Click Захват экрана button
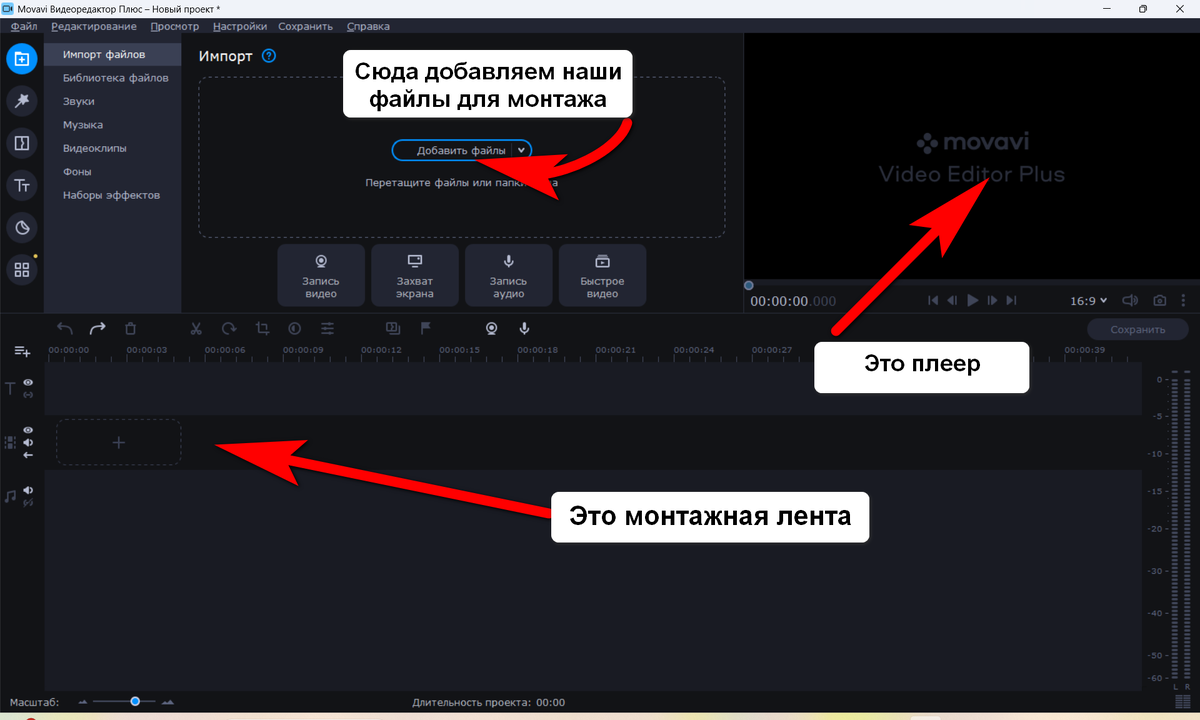The width and height of the screenshot is (1200, 720). (x=415, y=275)
